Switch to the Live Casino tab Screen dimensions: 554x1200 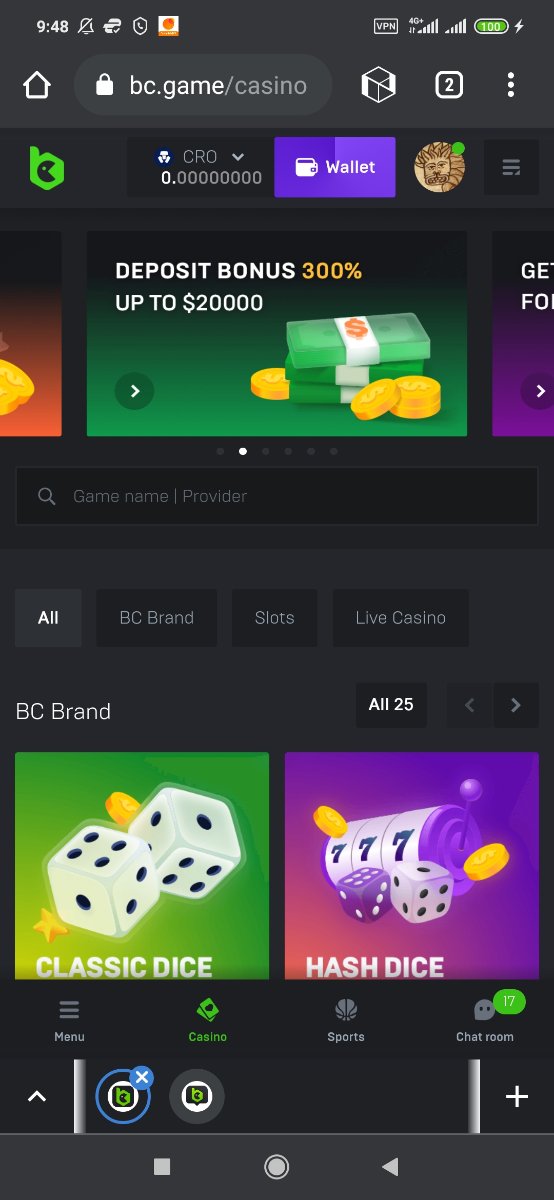click(400, 618)
